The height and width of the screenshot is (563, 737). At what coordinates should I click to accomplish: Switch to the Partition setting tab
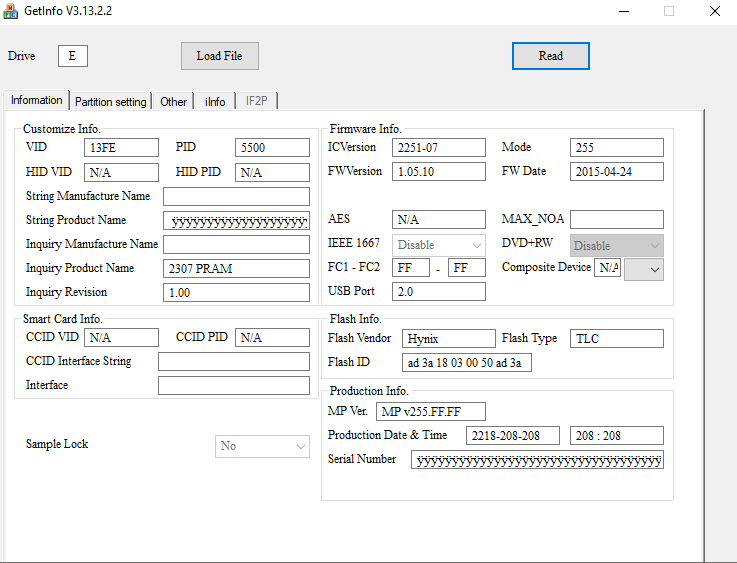110,102
